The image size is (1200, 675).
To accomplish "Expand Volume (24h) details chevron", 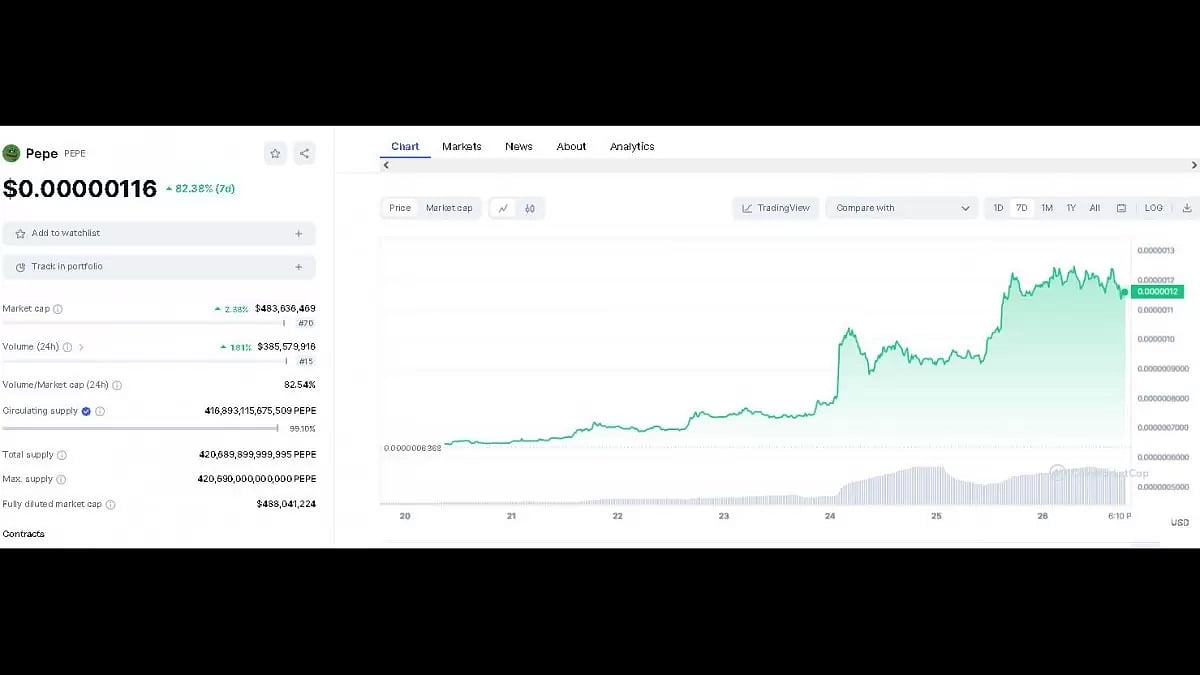I will [x=81, y=347].
